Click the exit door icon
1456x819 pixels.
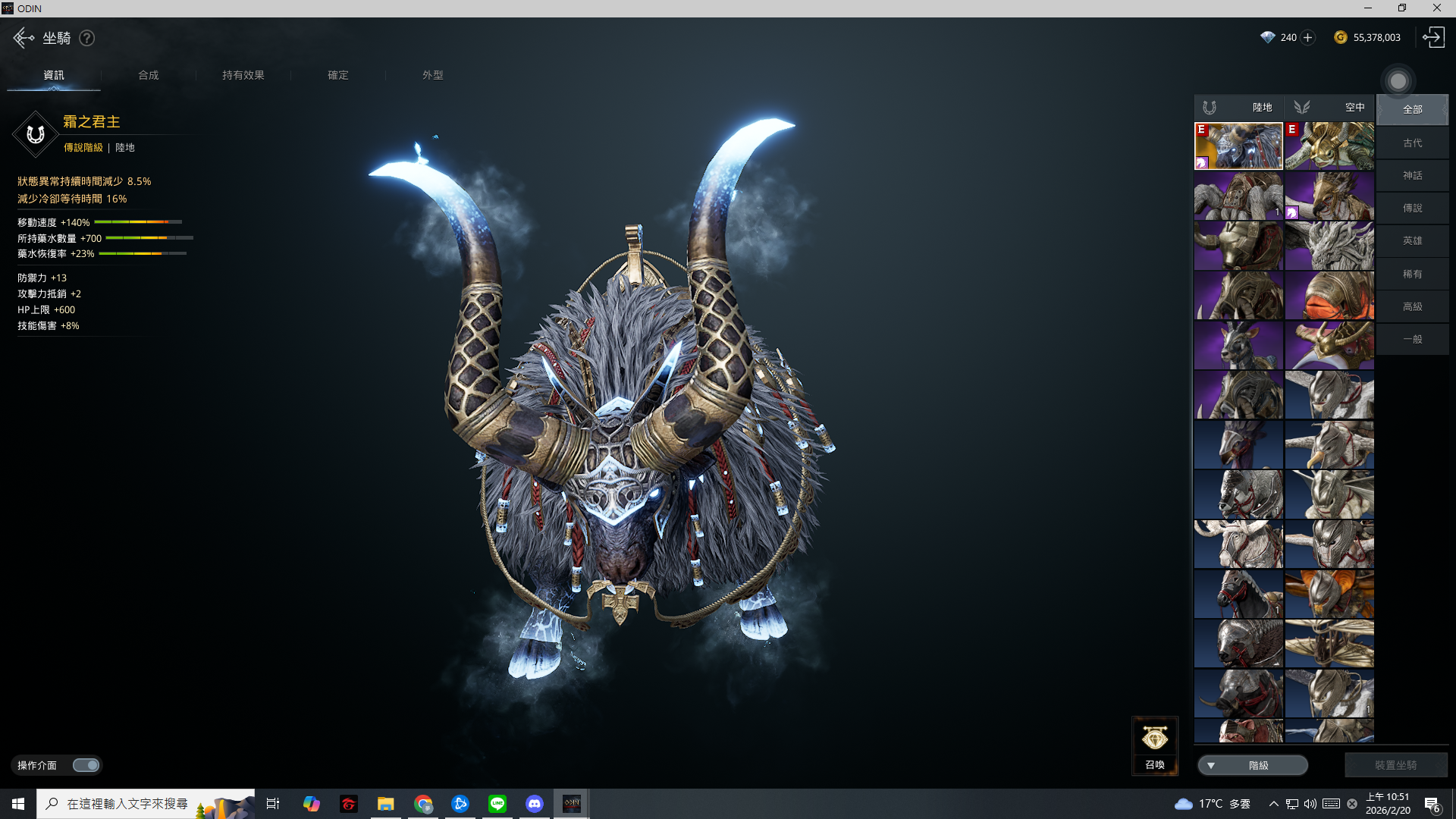[1433, 38]
